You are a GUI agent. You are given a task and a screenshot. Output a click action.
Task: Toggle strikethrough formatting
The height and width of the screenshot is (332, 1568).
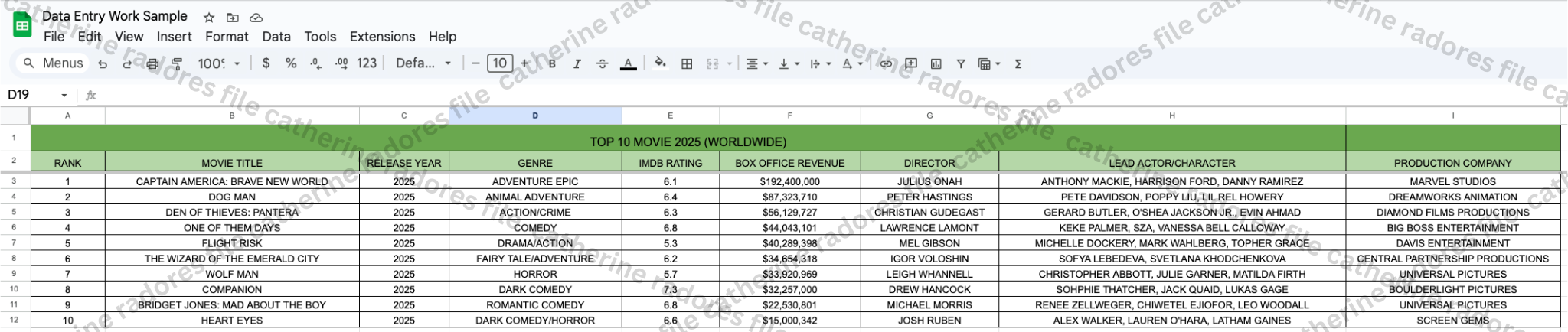603,63
